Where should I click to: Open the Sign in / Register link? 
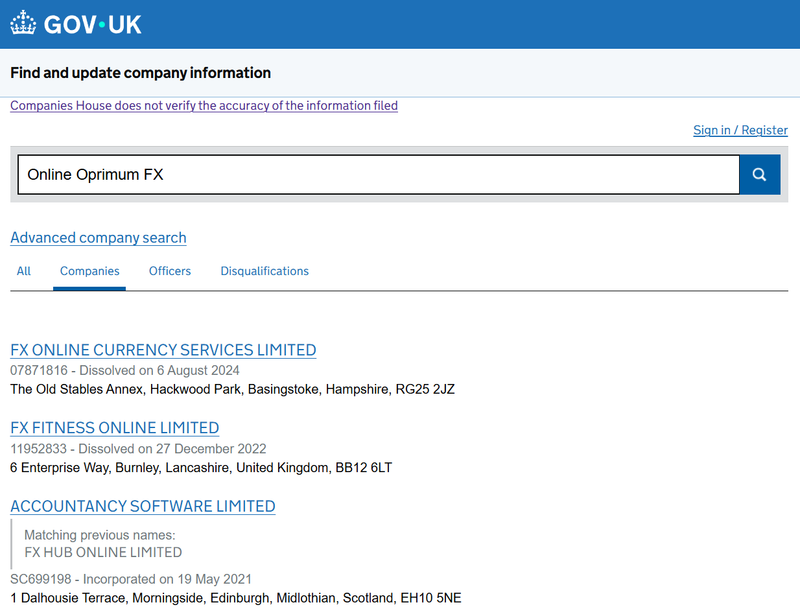click(x=740, y=130)
